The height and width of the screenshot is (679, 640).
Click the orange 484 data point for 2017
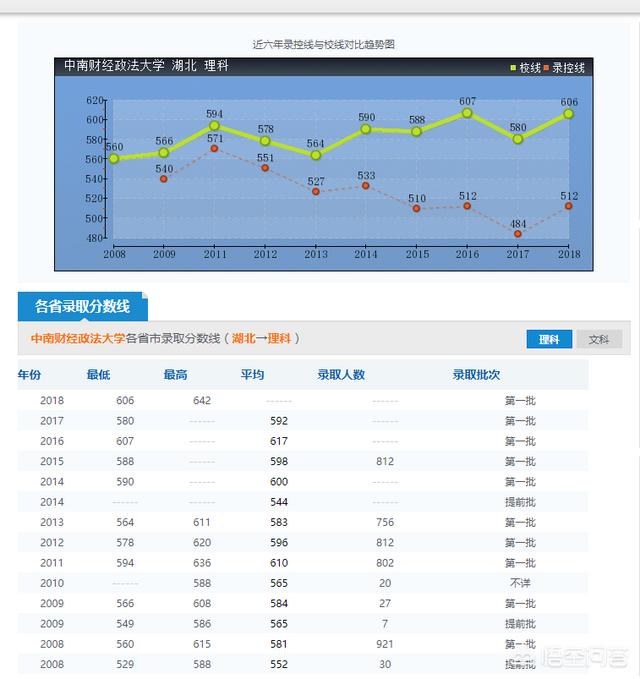[518, 234]
